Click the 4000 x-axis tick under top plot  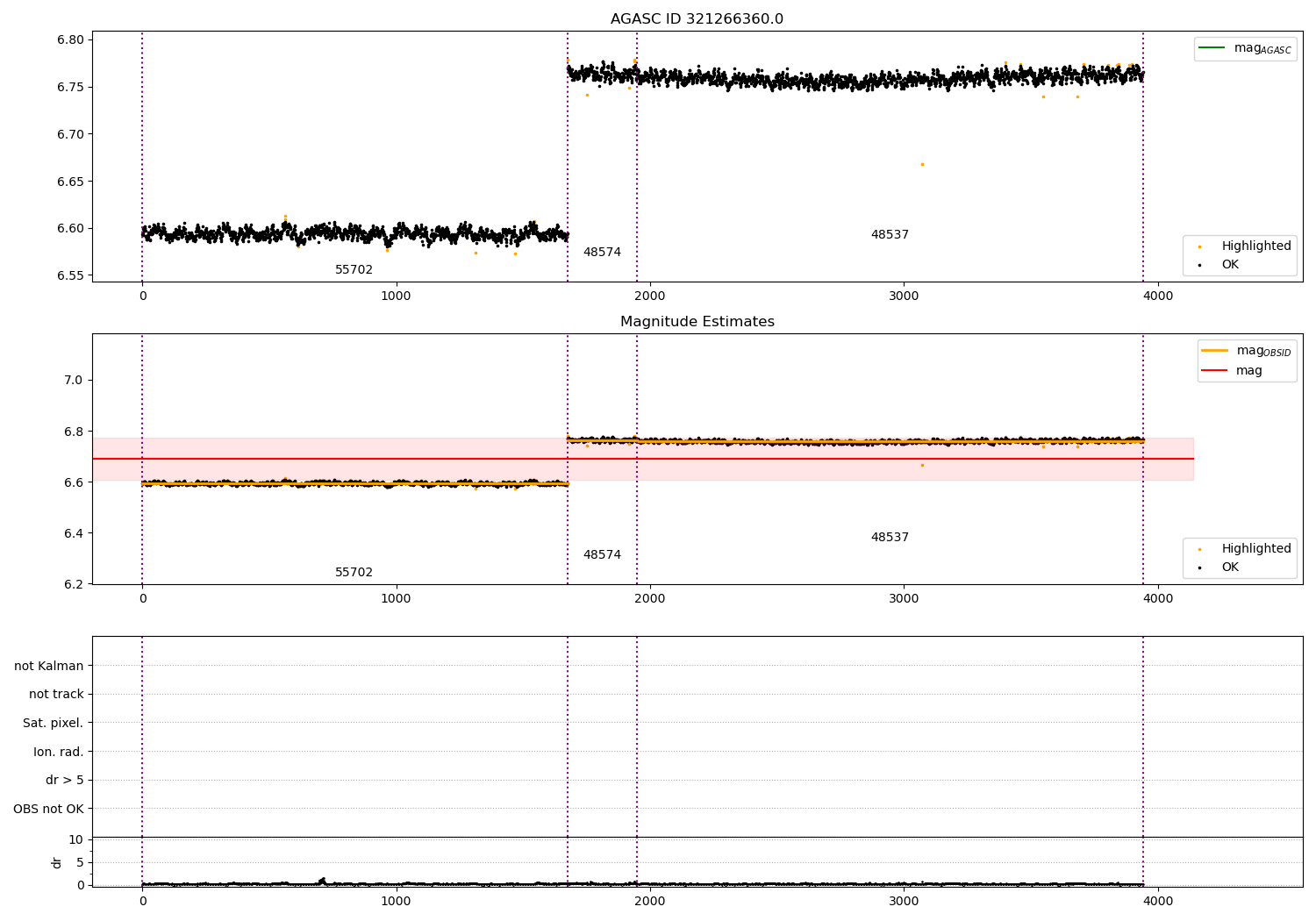click(x=1158, y=296)
